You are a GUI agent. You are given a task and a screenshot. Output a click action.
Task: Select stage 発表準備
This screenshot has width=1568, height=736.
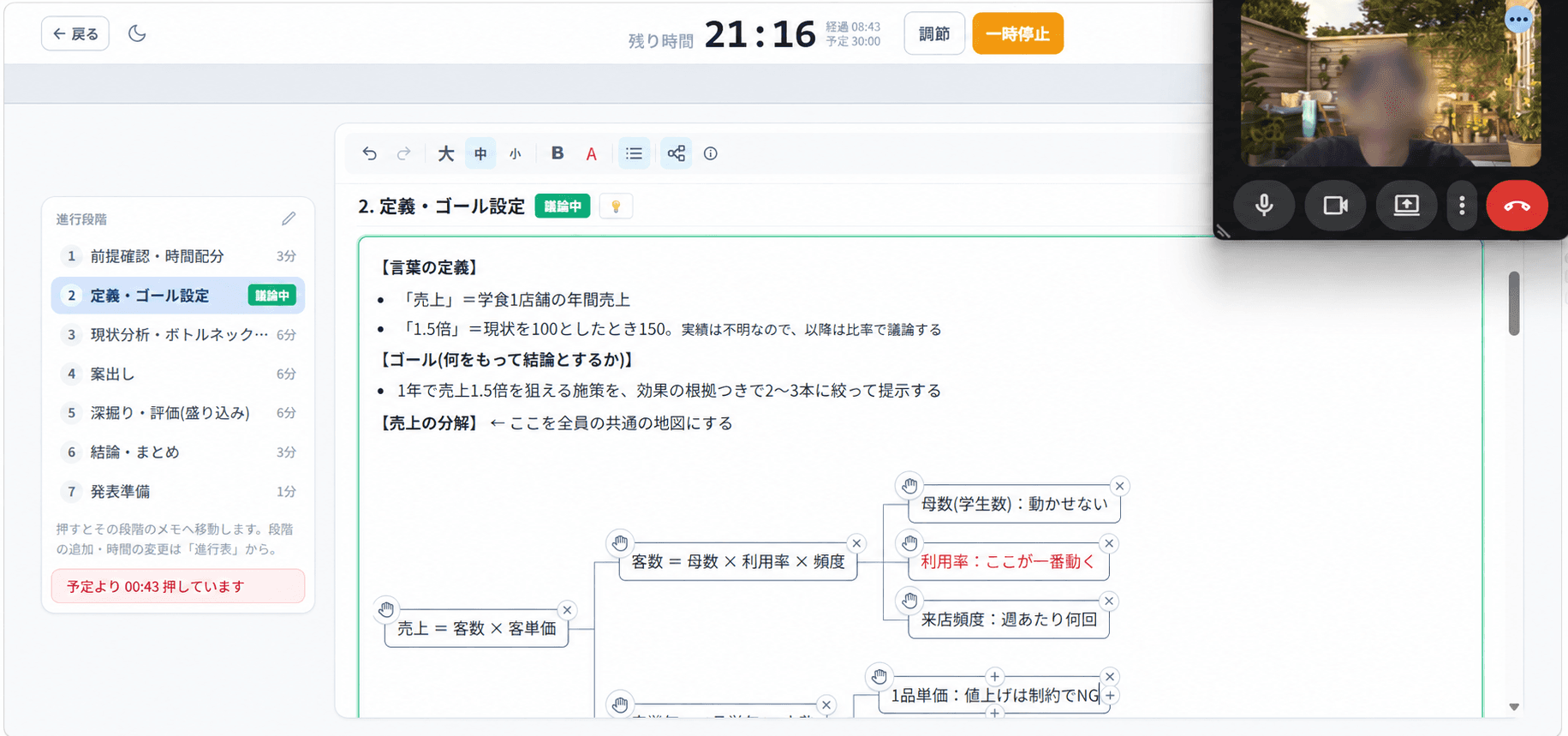point(178,492)
